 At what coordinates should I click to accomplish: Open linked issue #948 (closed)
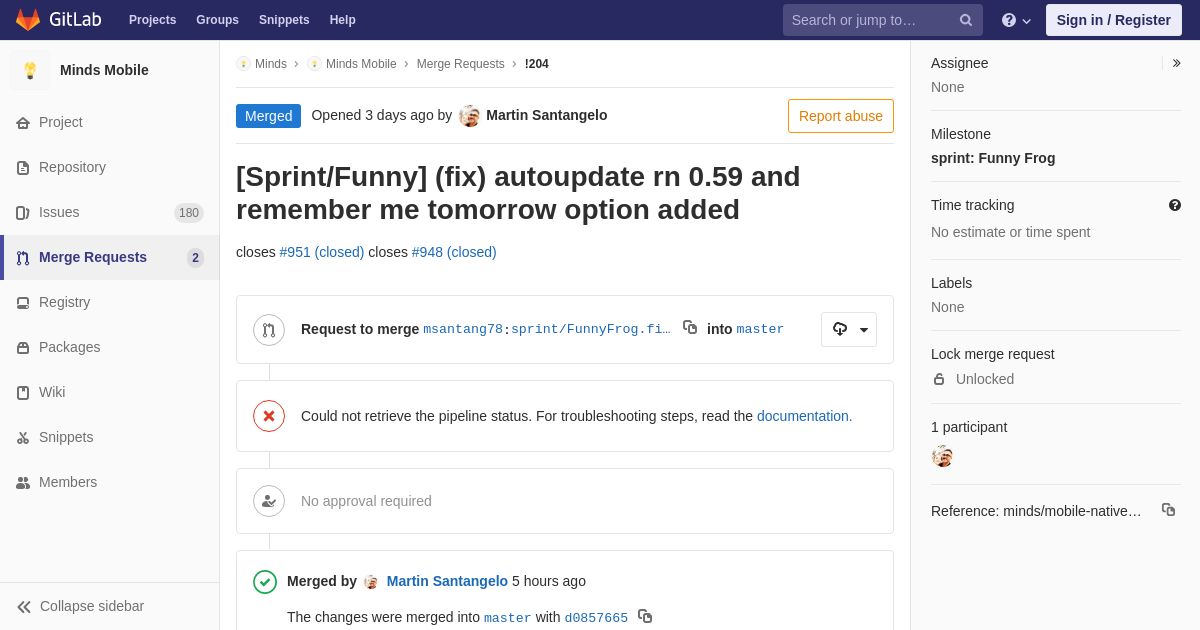(x=454, y=252)
